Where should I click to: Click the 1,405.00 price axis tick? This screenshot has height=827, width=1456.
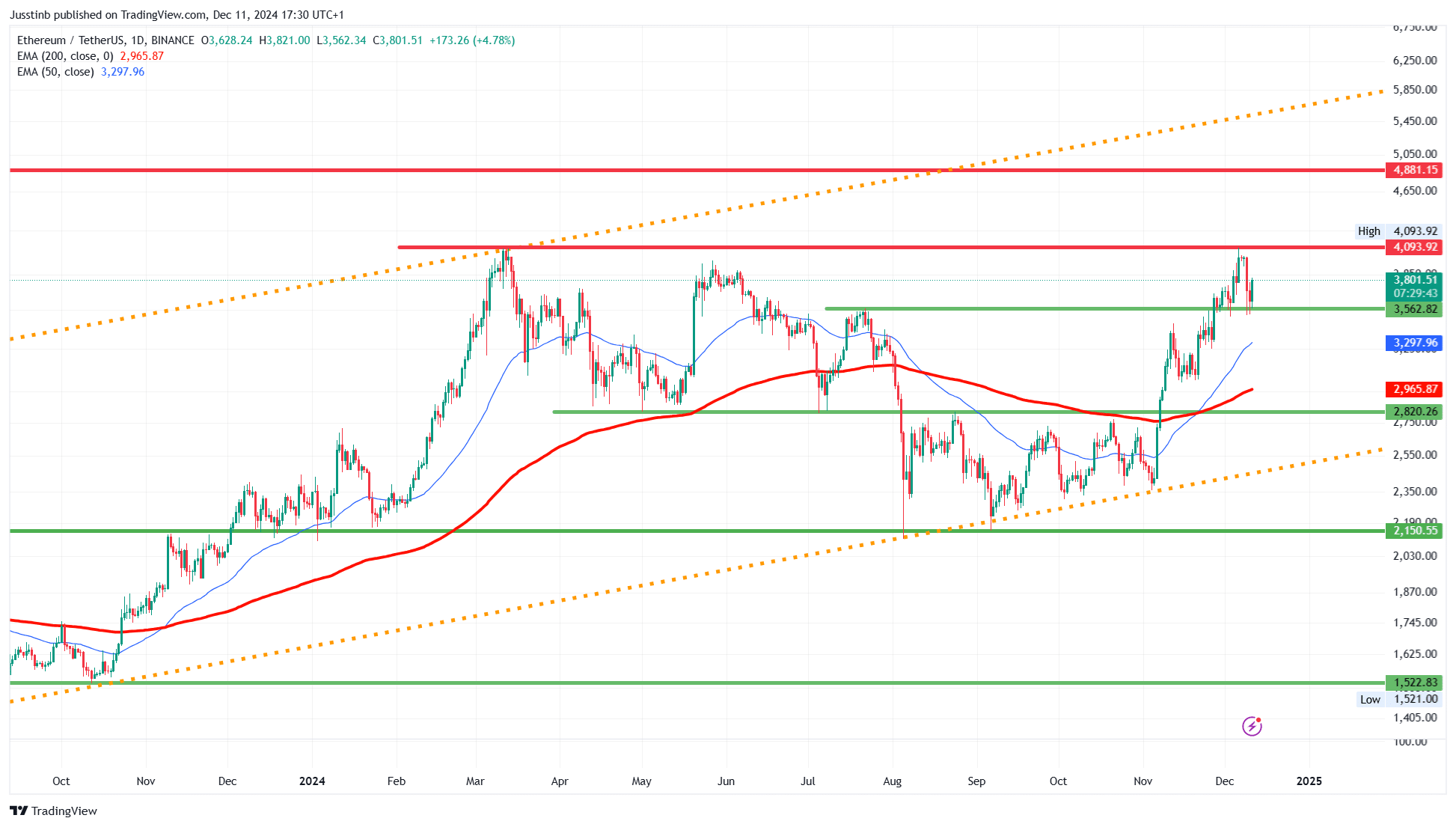point(1415,718)
